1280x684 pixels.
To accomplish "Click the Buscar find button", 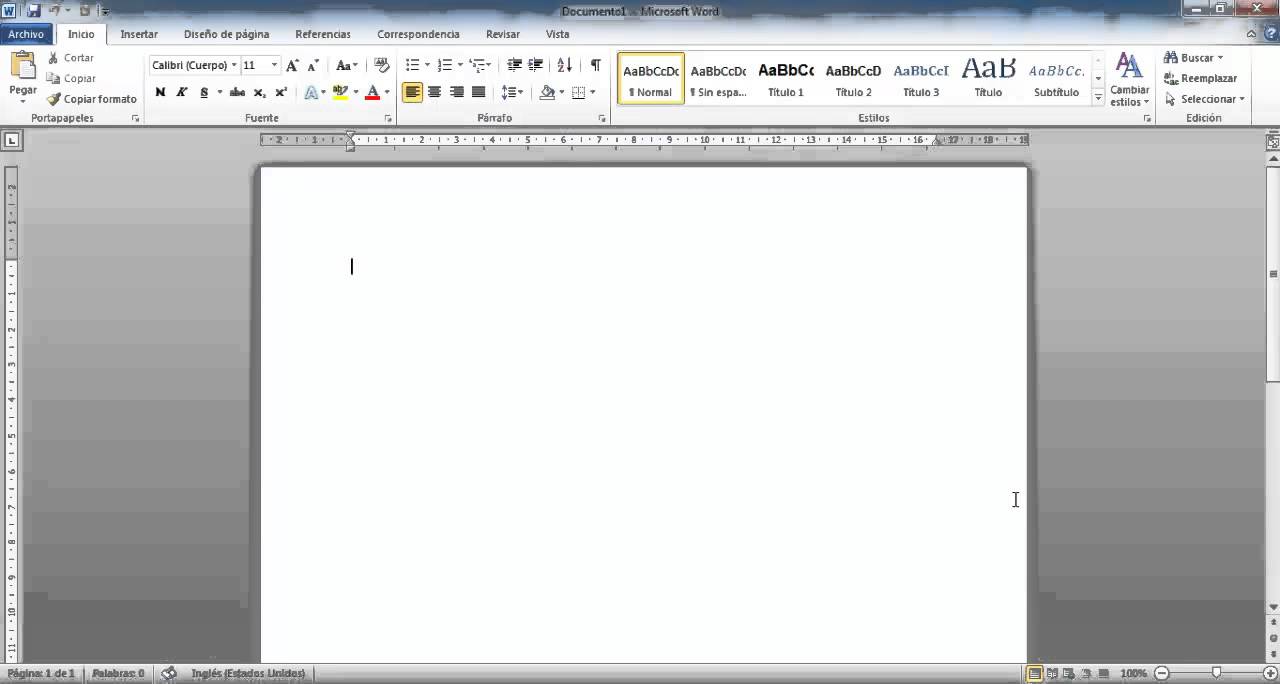I will click(1193, 58).
